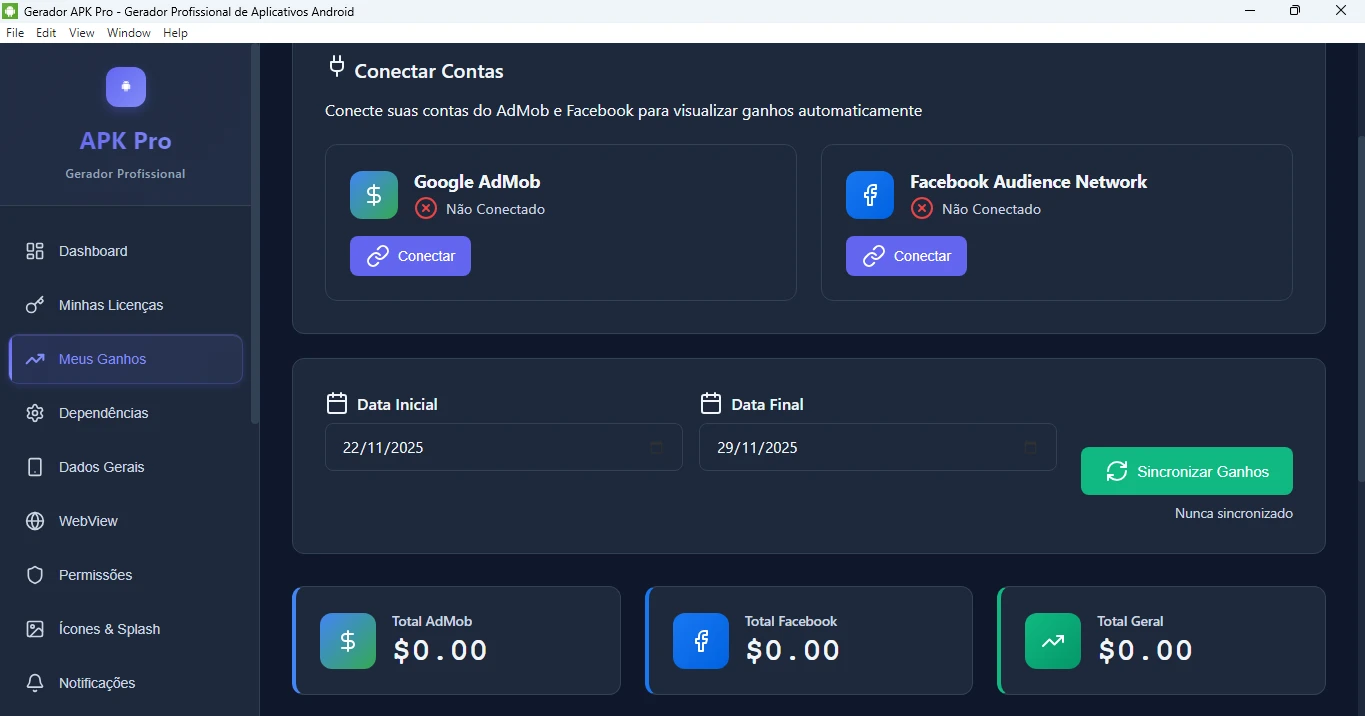
Task: Open the Help menu
Action: [175, 33]
